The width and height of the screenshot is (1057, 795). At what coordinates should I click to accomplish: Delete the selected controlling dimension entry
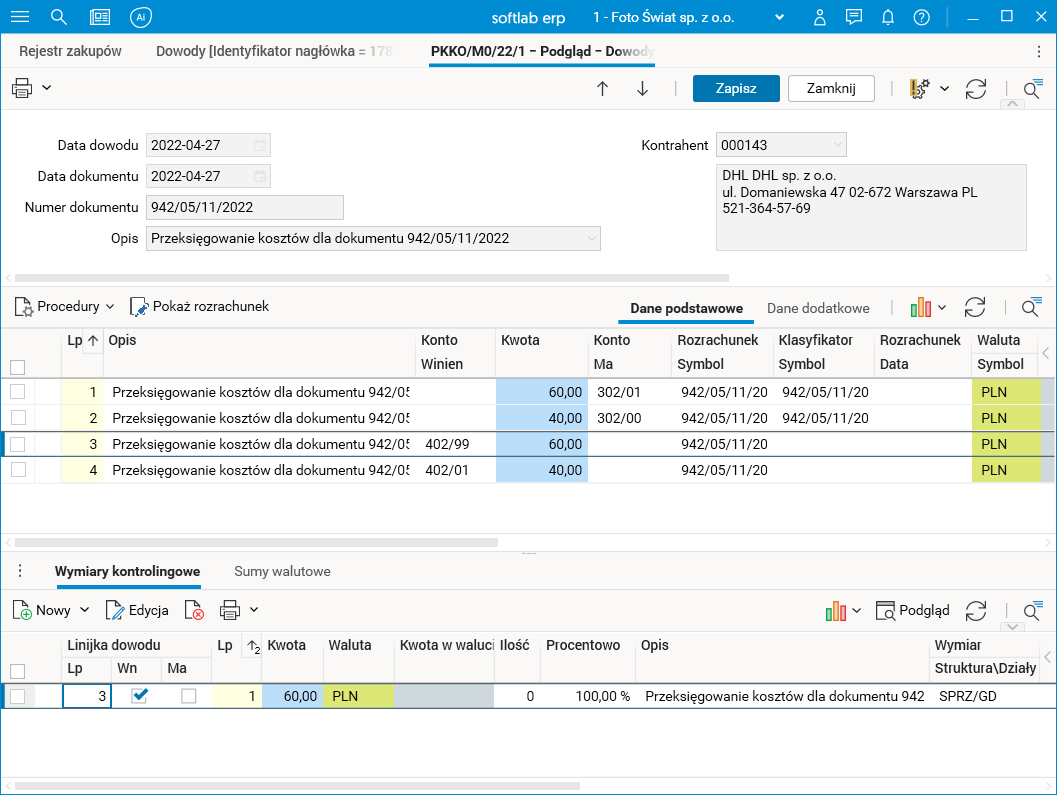click(194, 610)
